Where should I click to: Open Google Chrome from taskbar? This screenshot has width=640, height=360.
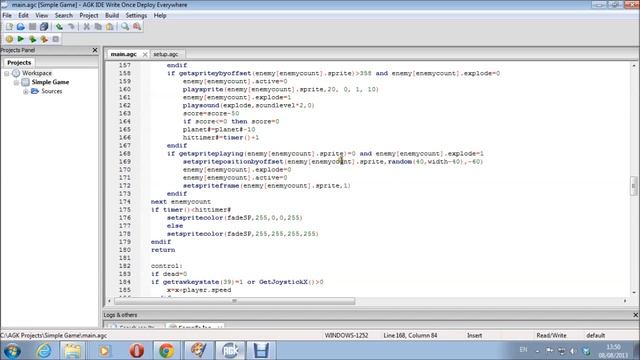pyautogui.click(x=166, y=351)
